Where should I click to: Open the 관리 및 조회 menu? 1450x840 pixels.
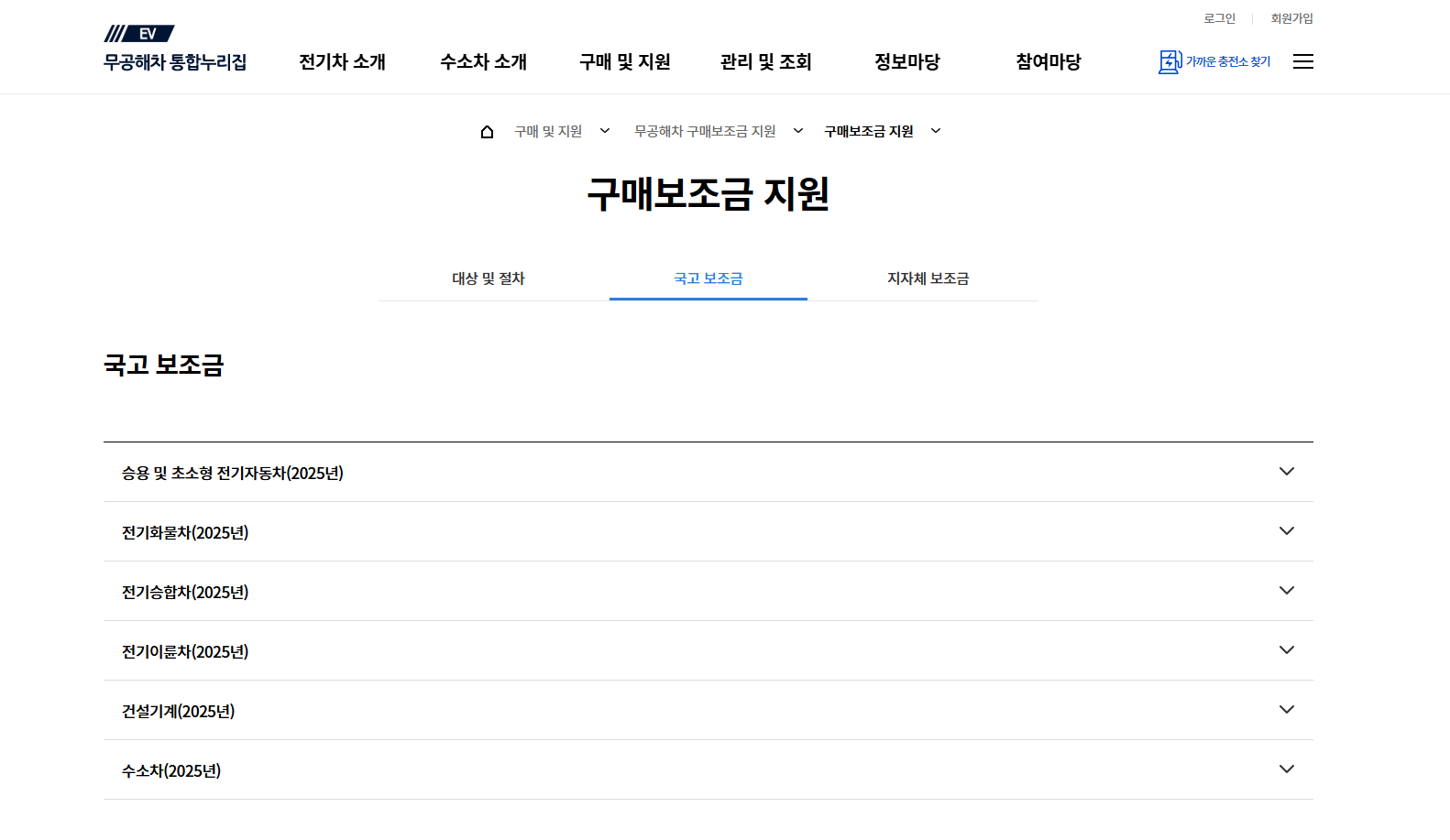click(766, 61)
